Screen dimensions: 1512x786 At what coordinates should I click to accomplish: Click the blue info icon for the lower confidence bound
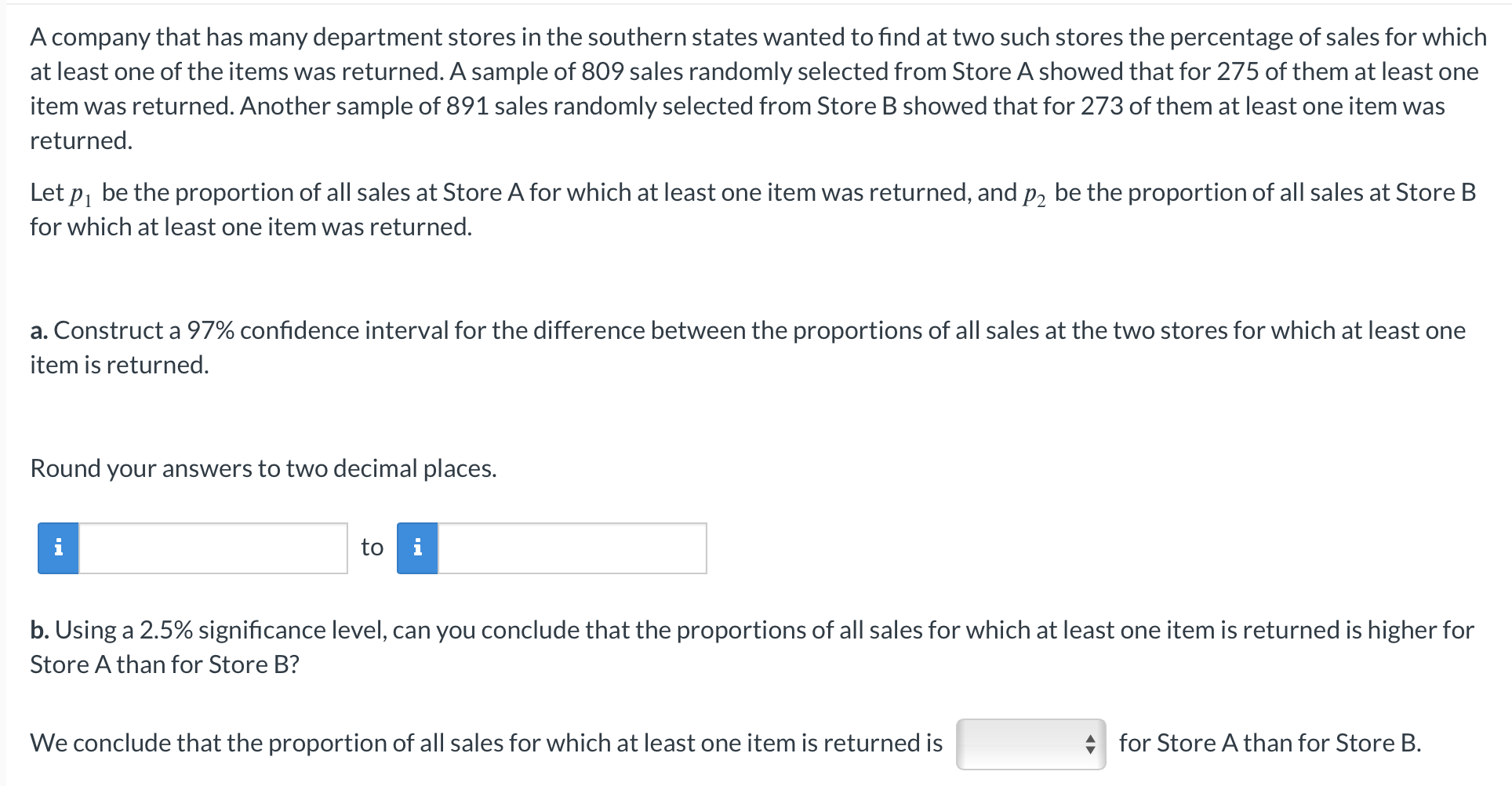click(57, 548)
